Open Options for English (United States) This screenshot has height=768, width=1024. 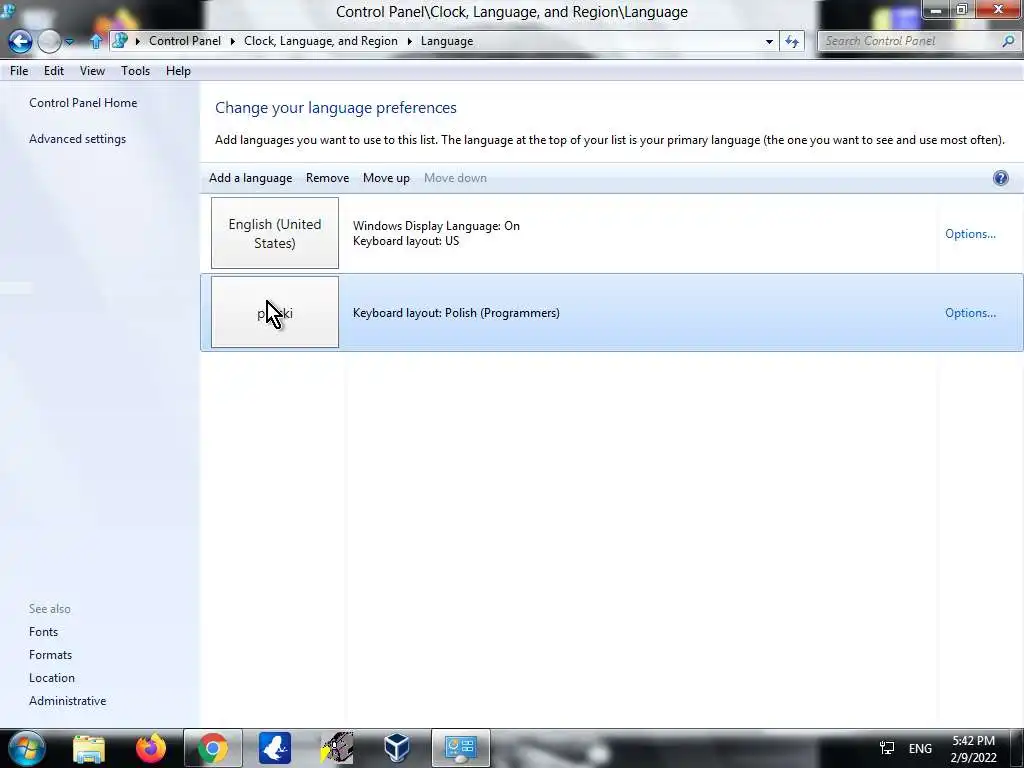click(970, 234)
